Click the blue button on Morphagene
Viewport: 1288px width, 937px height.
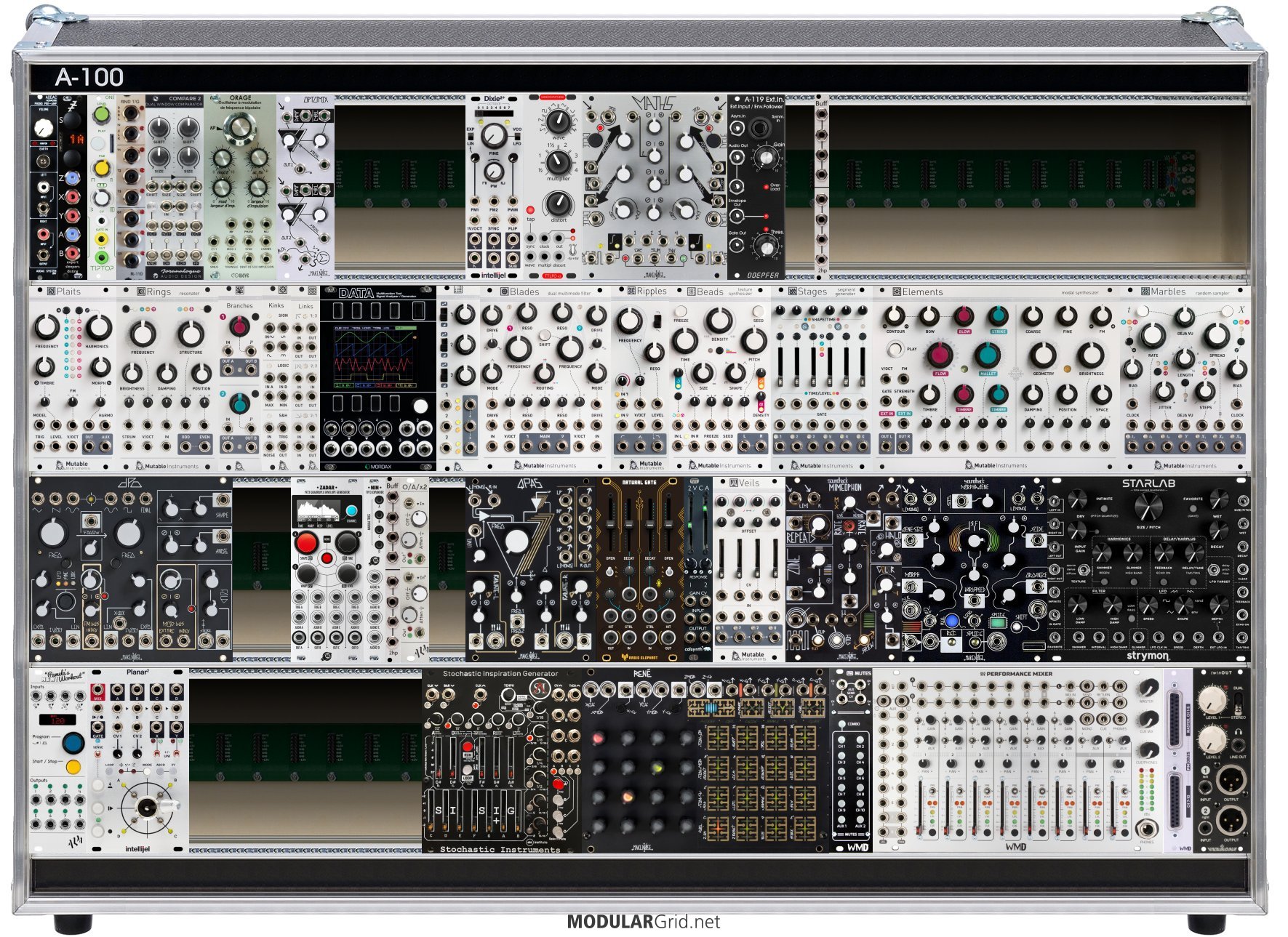click(x=951, y=621)
